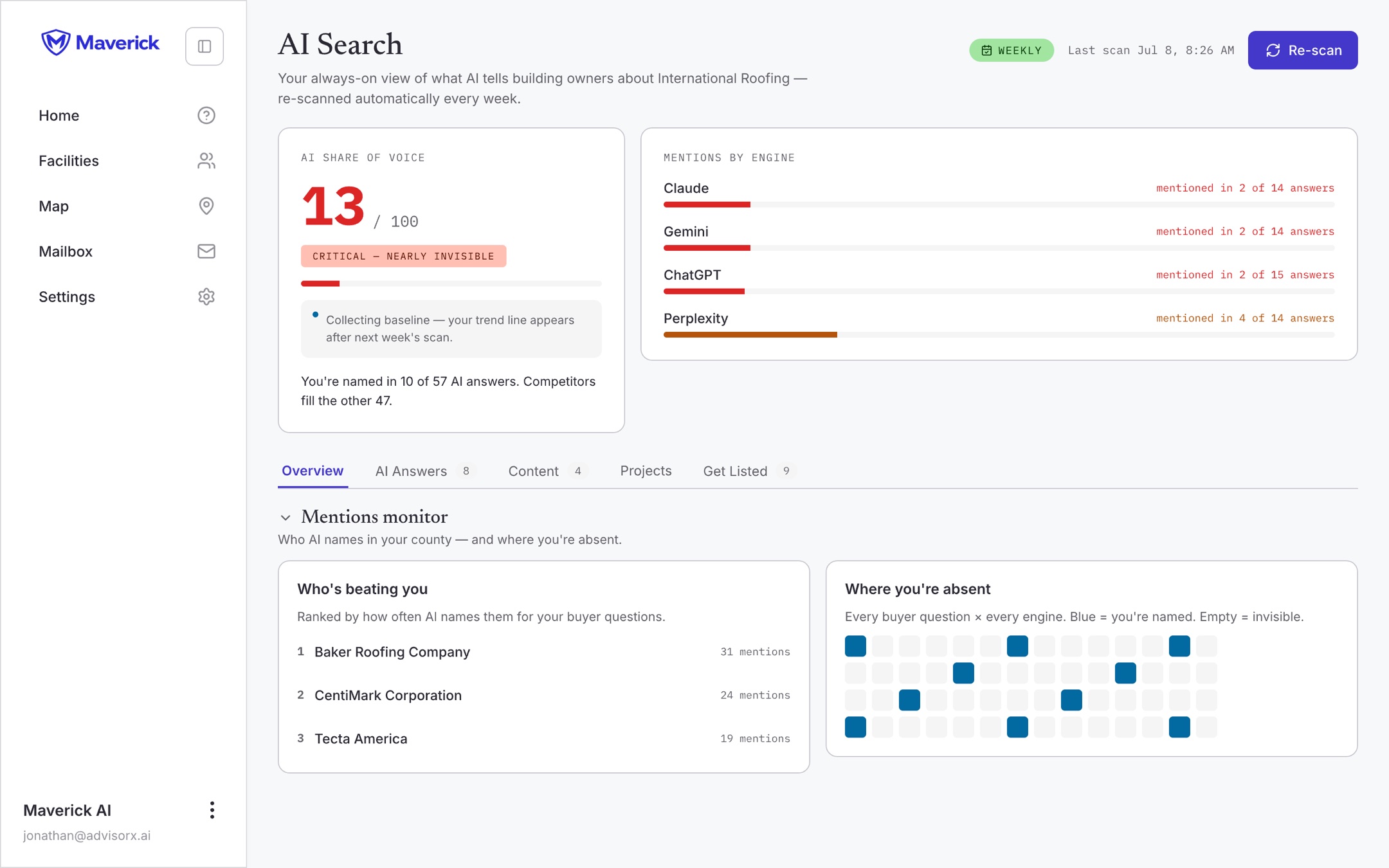Open the account three-dot menu
The image size is (1389, 868).
tap(212, 810)
